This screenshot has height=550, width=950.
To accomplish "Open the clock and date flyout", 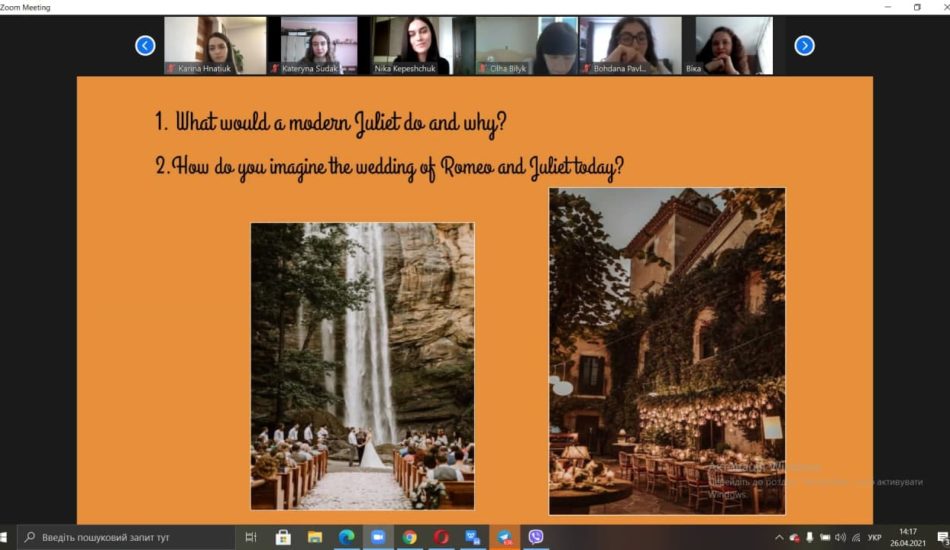I will point(907,537).
